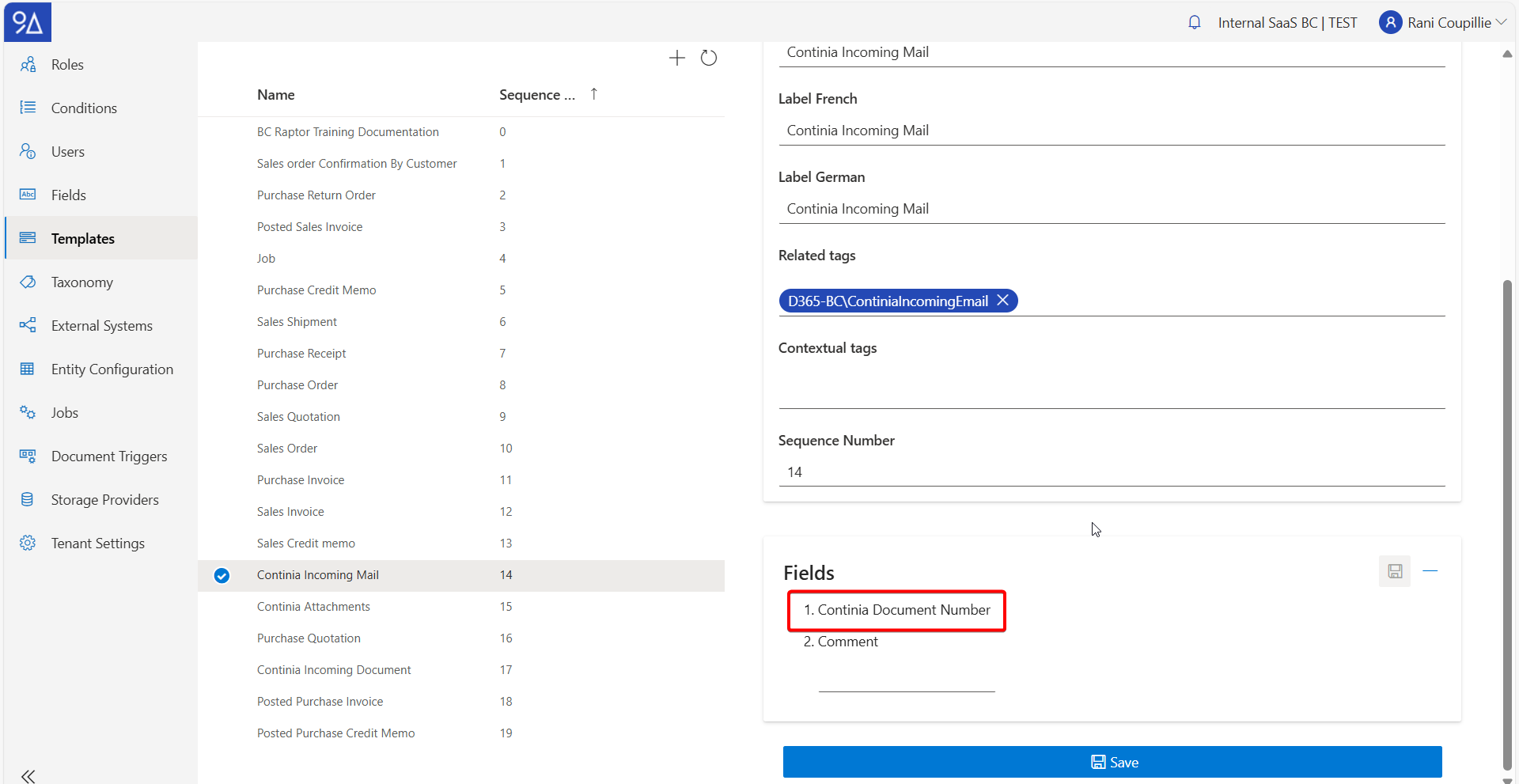Screen dimensions: 1519x784
Task: Open the Taxonomy menu item
Action: 82,282
